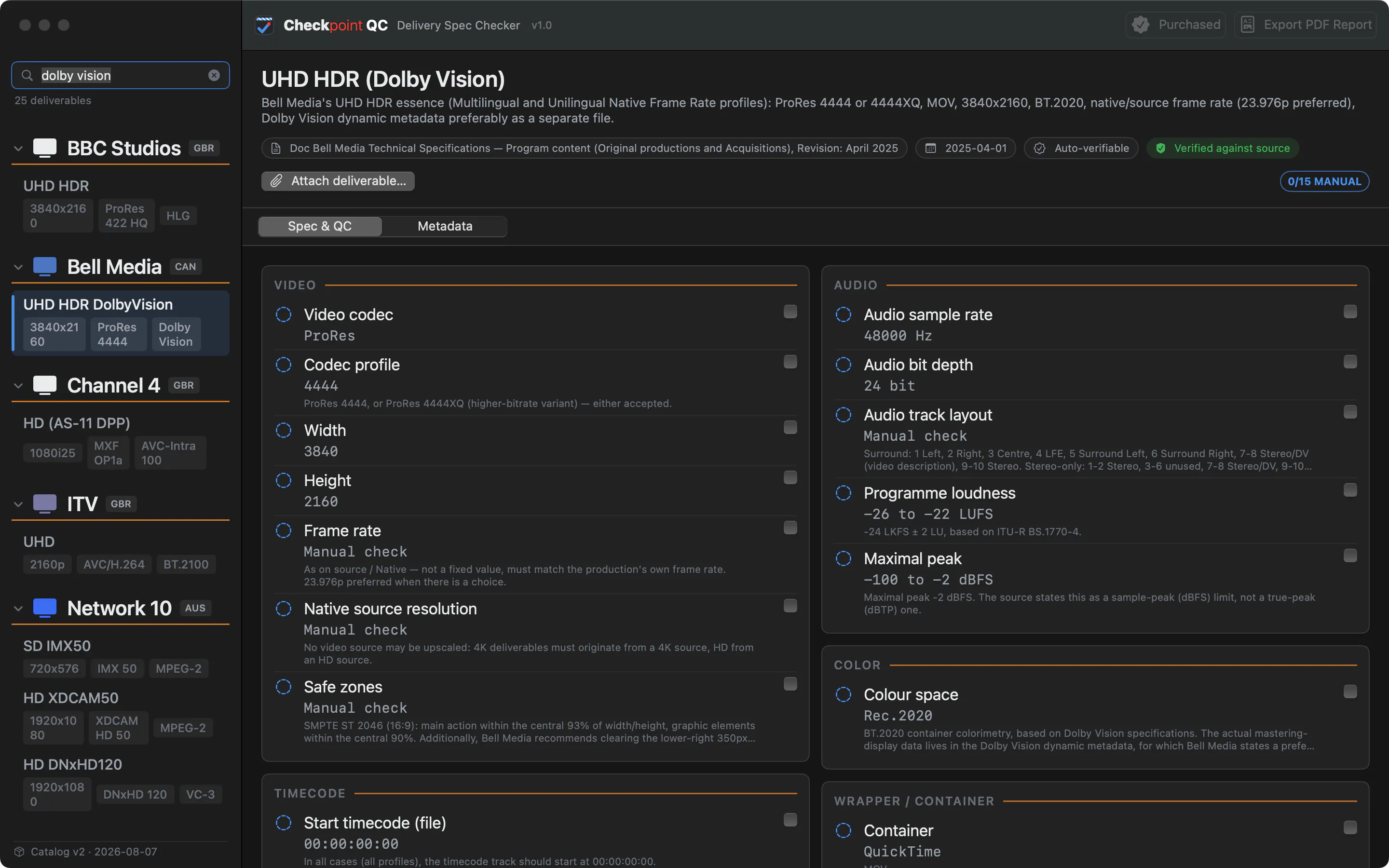Image resolution: width=1389 pixels, height=868 pixels.
Task: Mark Audio bit depth as checked
Action: tap(1350, 362)
